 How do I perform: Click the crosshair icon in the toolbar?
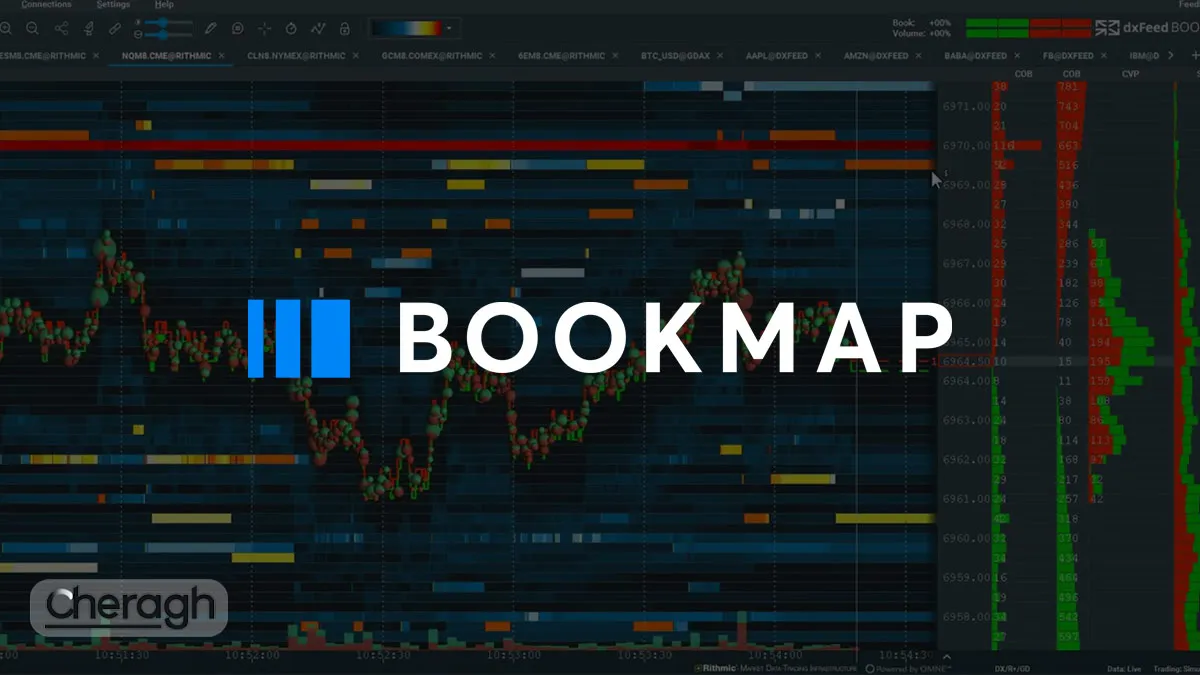[x=264, y=29]
